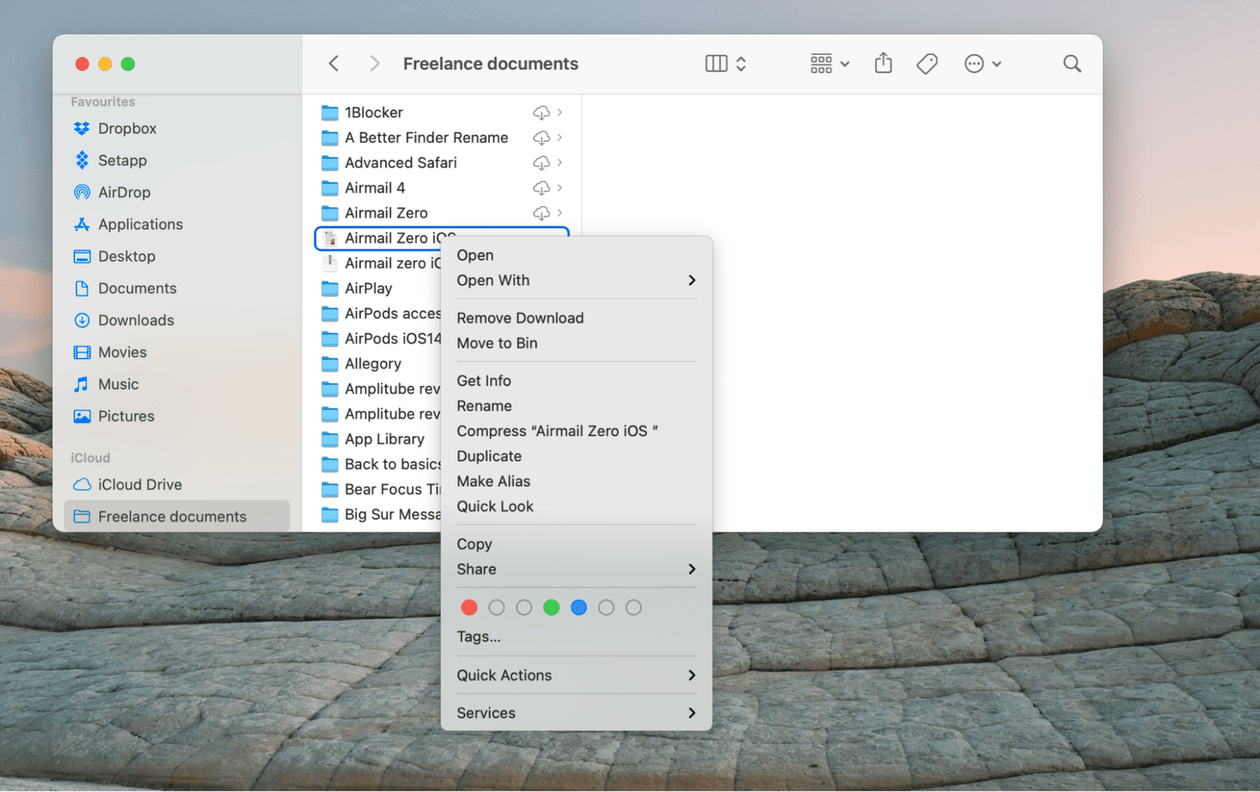
Task: Toggle view switcher up-down arrows
Action: pyautogui.click(x=741, y=63)
